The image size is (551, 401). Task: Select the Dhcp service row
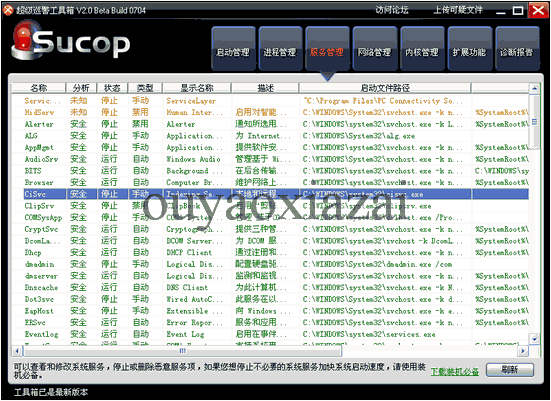coord(270,252)
